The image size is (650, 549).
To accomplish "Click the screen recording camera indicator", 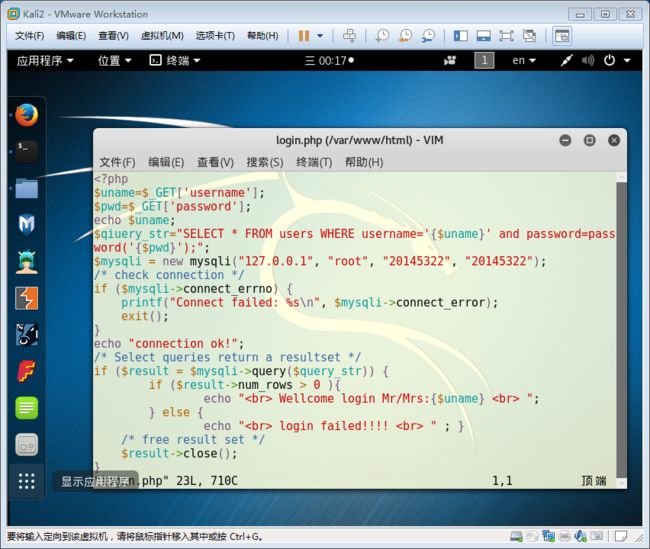I will [450, 61].
